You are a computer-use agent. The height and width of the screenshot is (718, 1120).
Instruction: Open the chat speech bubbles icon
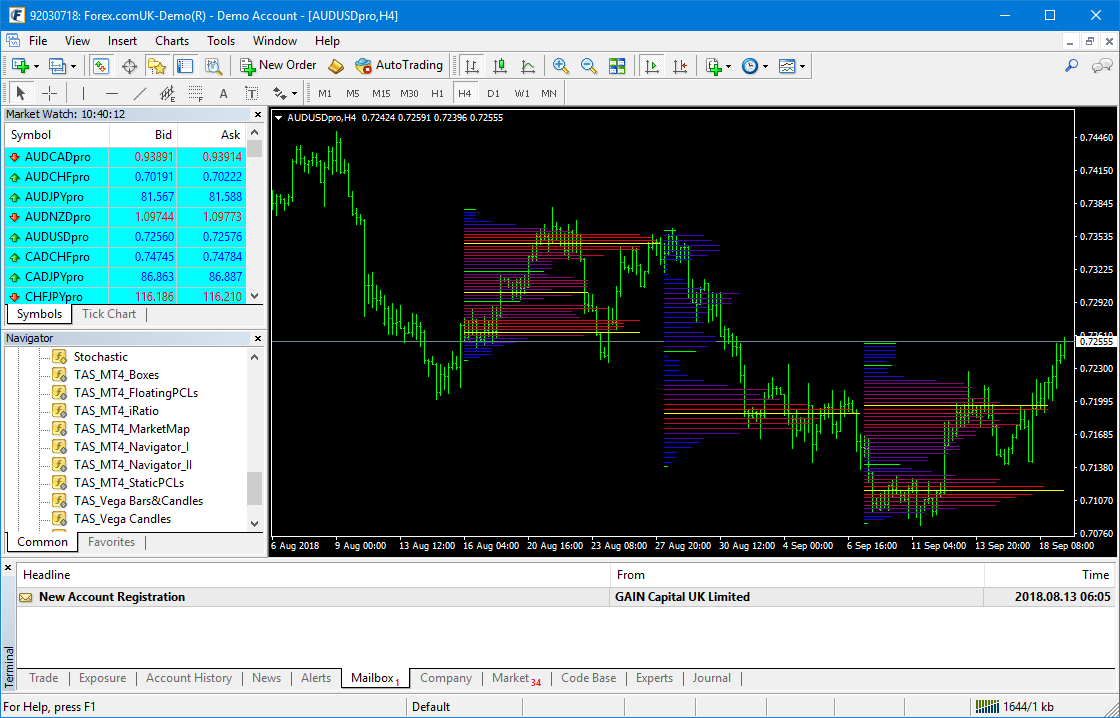point(1101,66)
